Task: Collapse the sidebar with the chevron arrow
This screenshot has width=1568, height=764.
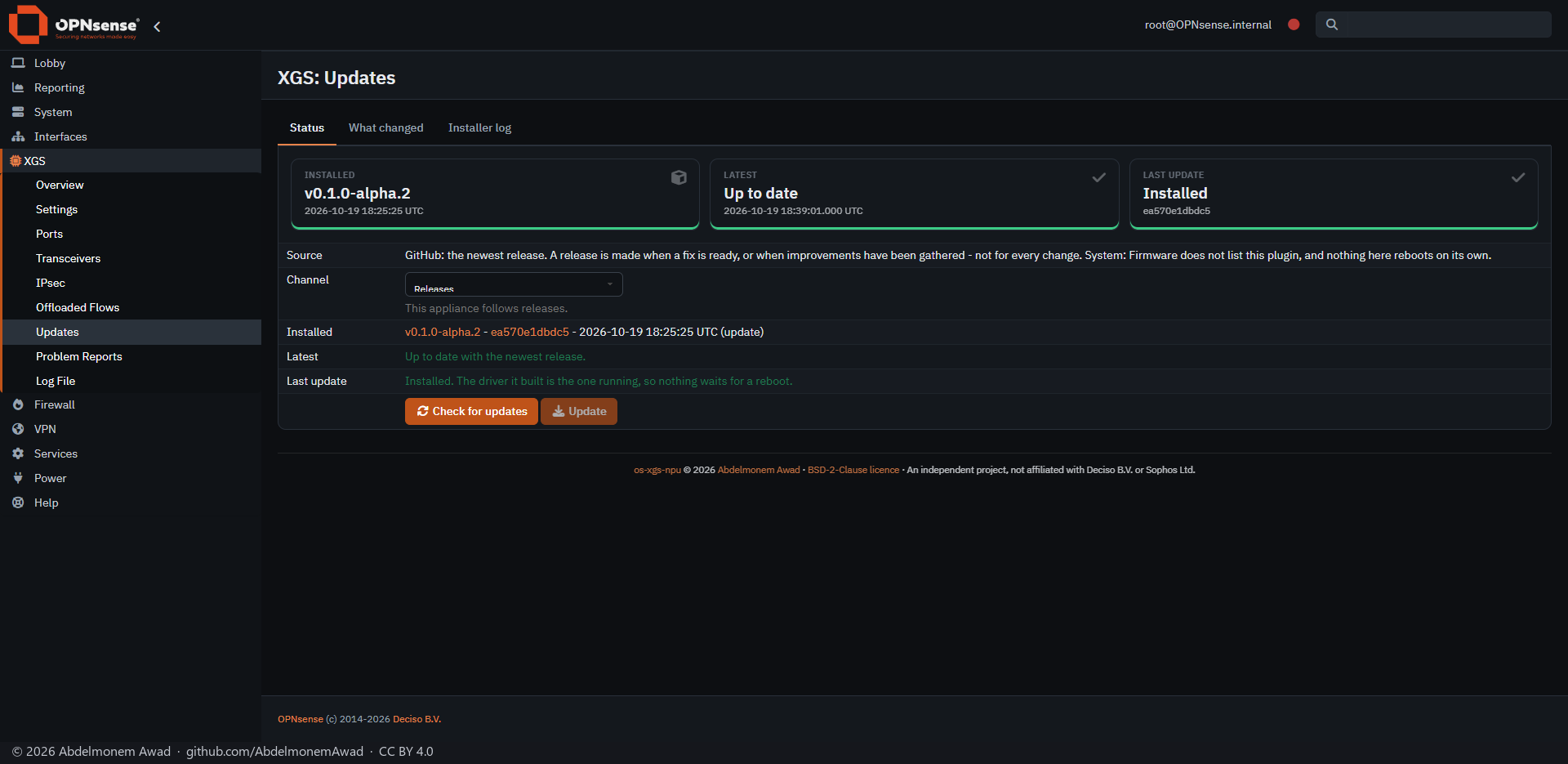Action: (157, 26)
